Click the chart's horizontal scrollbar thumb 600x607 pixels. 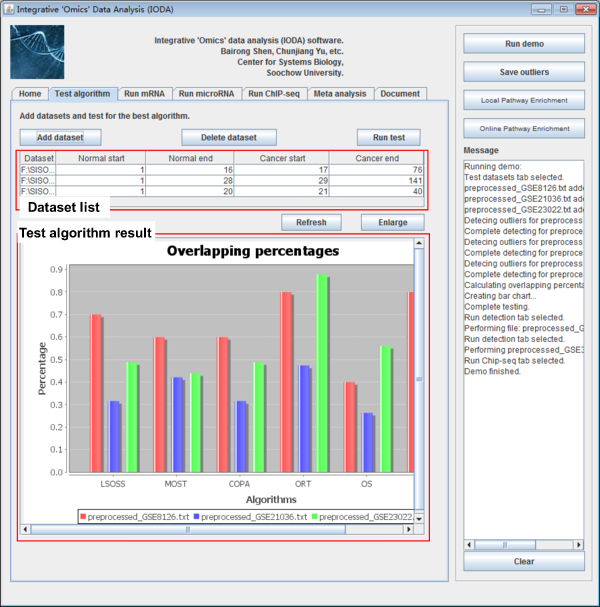pos(188,529)
